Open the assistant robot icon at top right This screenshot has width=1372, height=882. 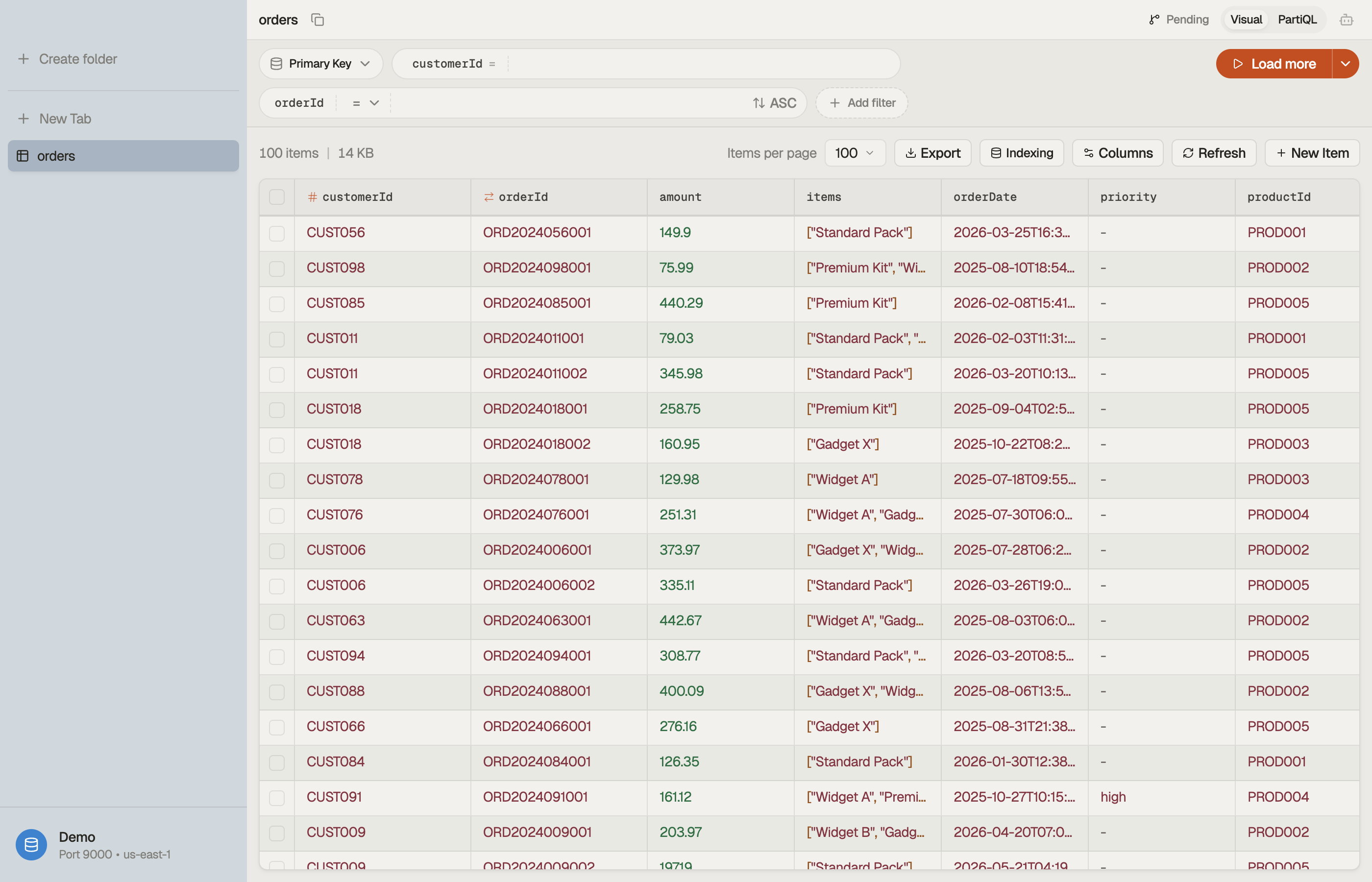(1346, 20)
